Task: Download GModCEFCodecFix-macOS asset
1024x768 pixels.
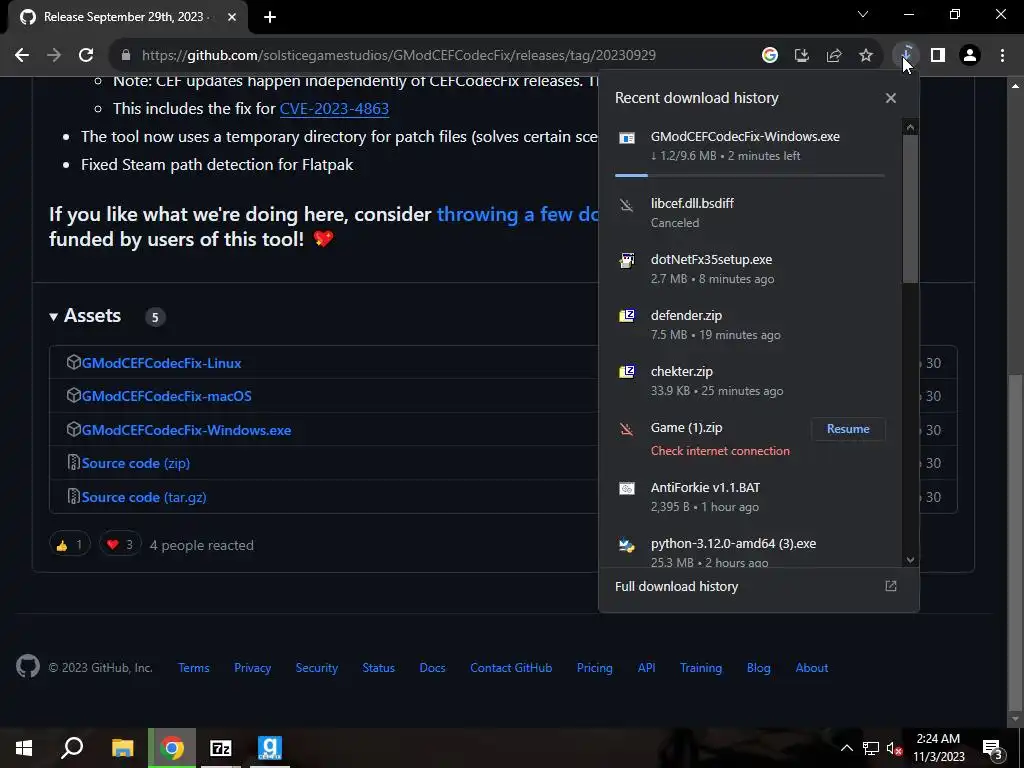Action: [x=167, y=396]
